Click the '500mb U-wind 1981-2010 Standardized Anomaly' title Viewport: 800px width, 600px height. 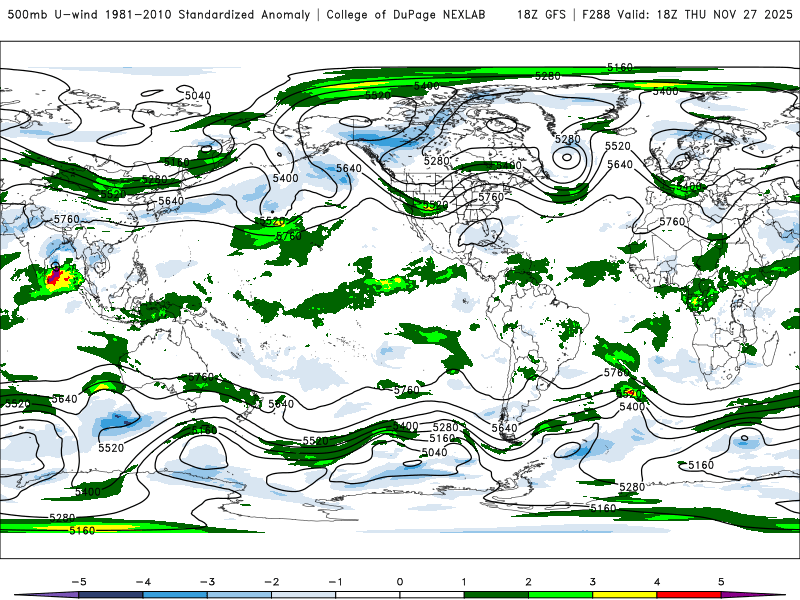point(159,15)
